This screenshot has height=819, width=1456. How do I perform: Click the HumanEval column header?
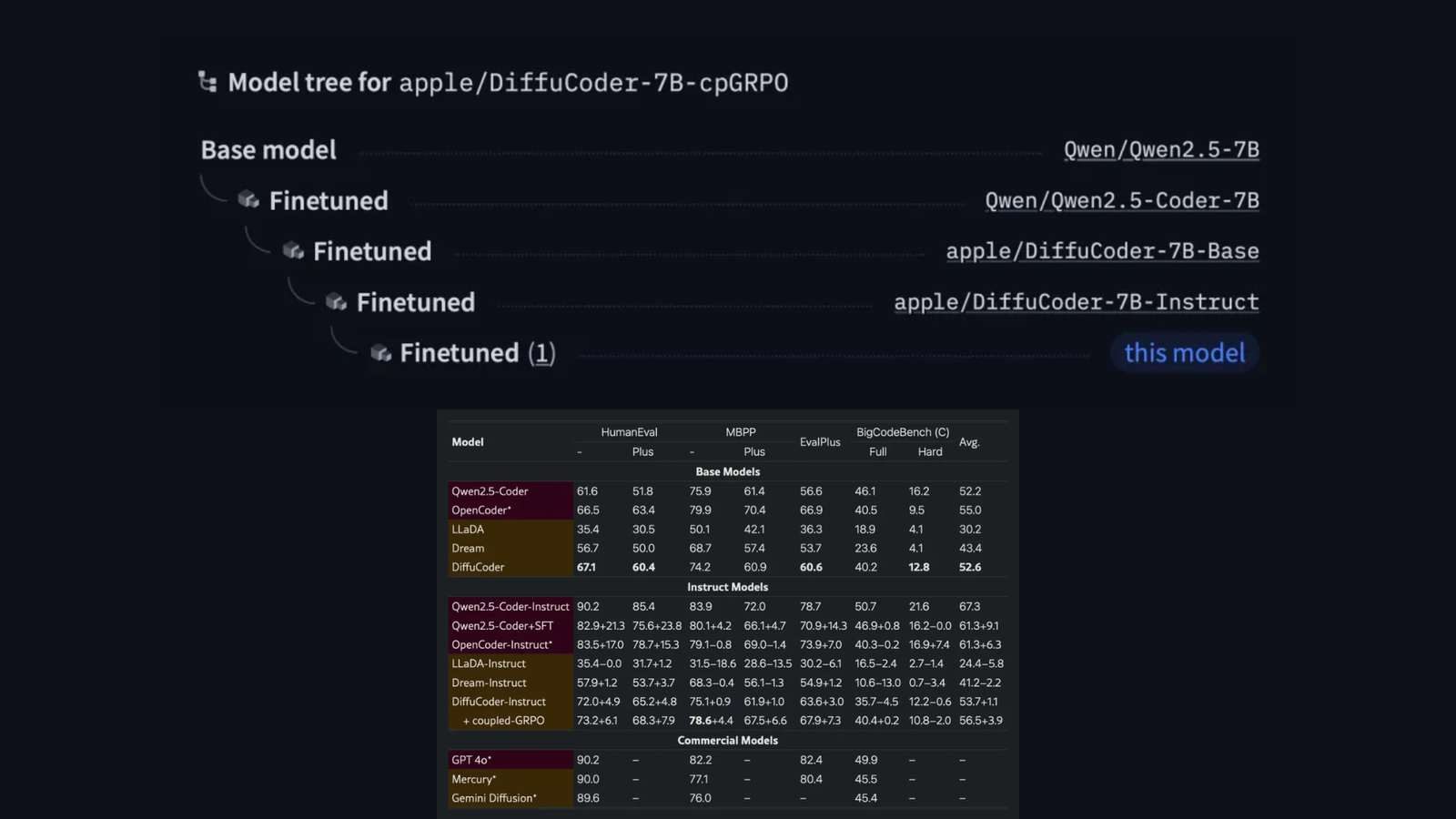[x=629, y=432]
